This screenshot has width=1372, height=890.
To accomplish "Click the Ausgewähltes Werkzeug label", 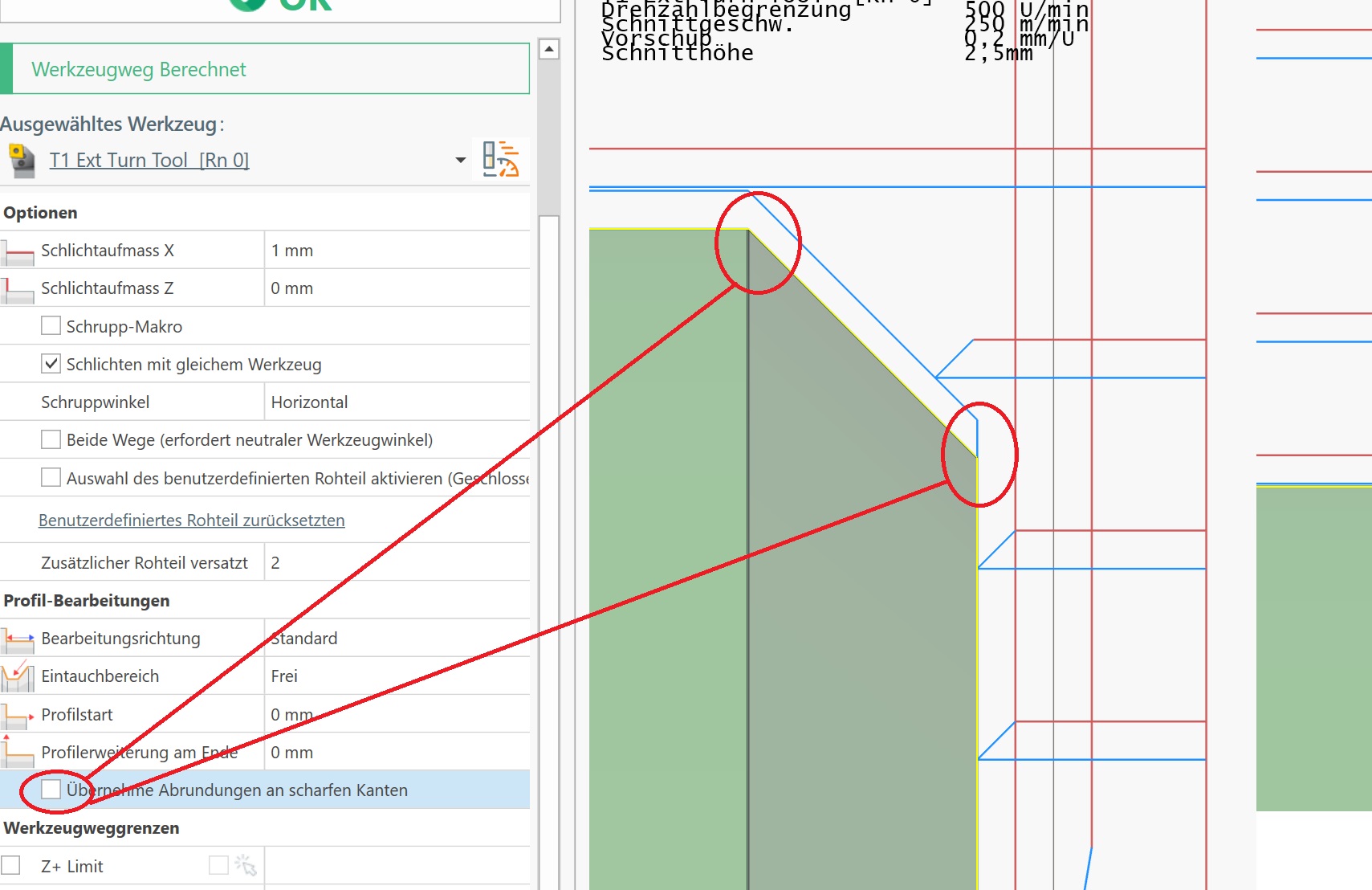I will (112, 125).
